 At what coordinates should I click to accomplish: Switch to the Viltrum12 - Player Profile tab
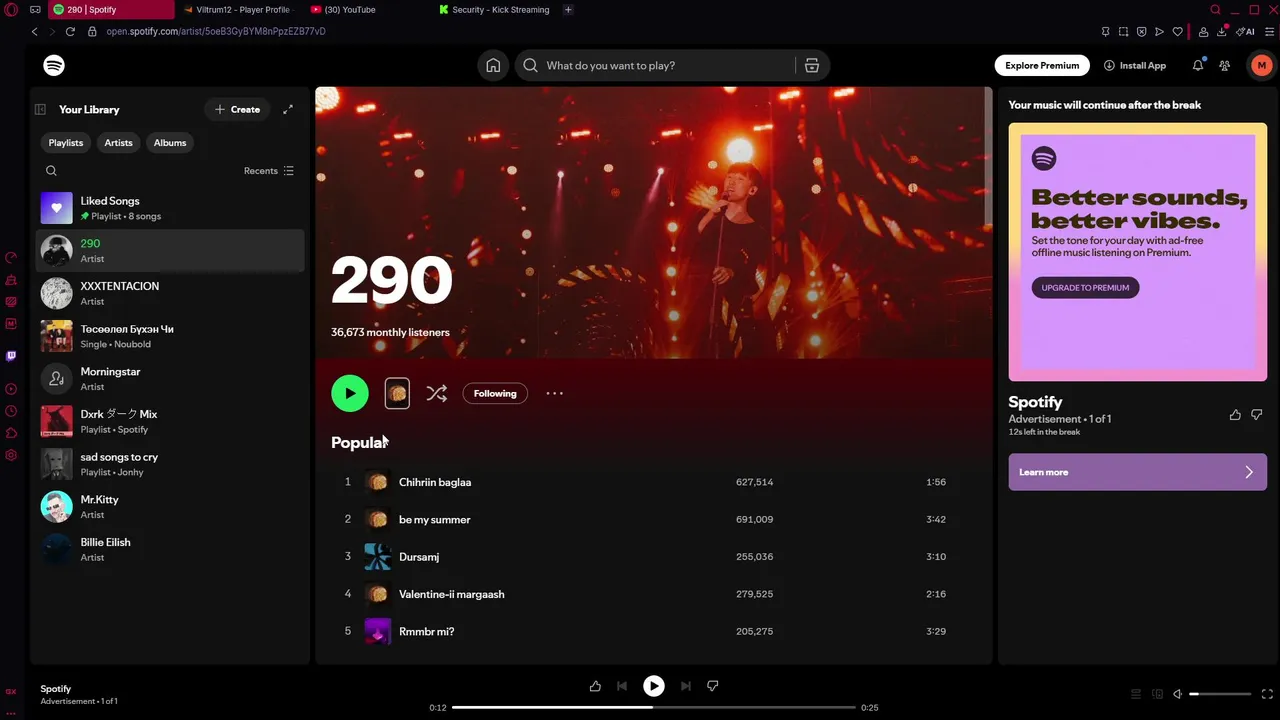point(237,10)
